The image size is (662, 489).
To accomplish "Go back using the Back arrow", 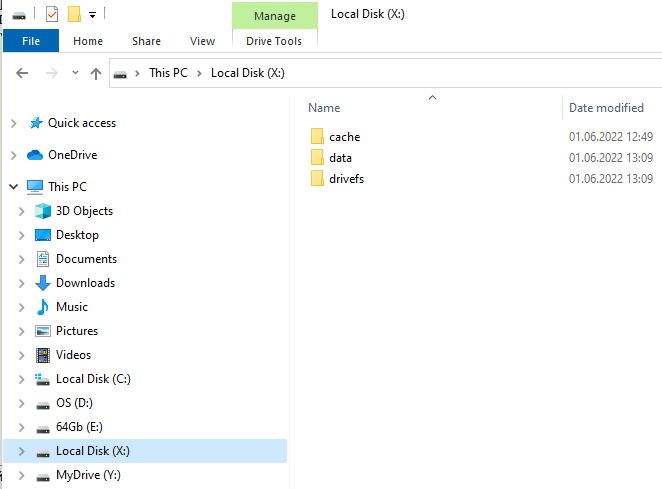I will pos(22,73).
